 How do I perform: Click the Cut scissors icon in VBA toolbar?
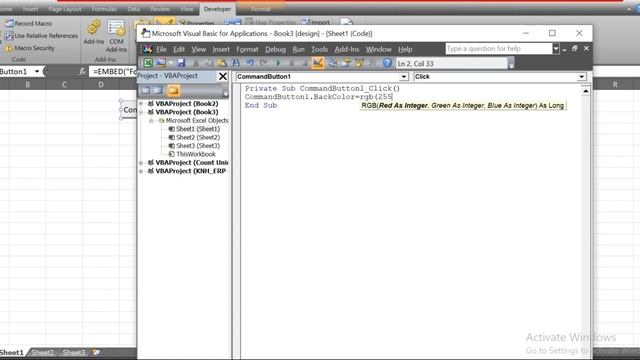point(196,63)
